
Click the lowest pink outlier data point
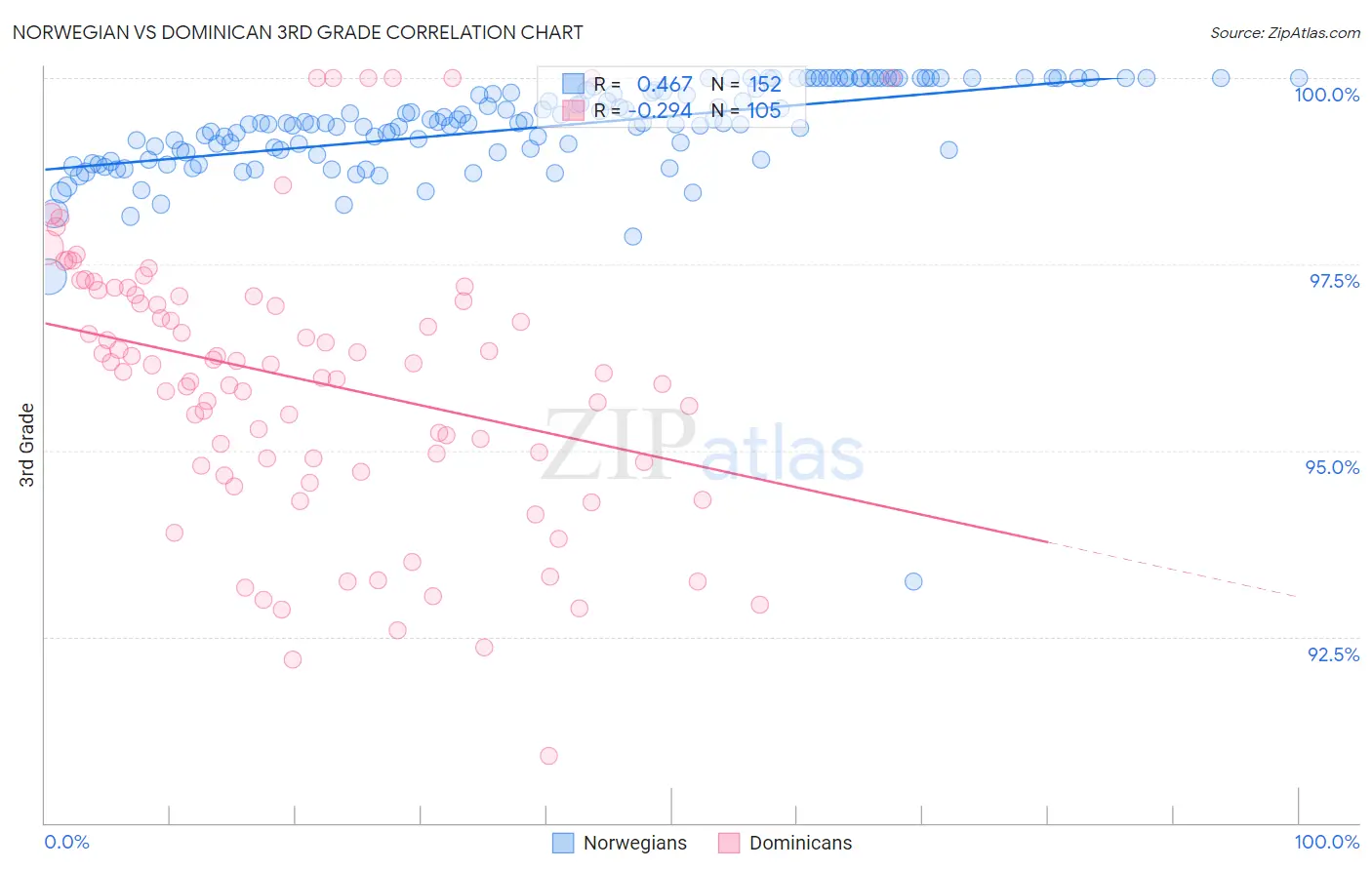click(x=548, y=756)
